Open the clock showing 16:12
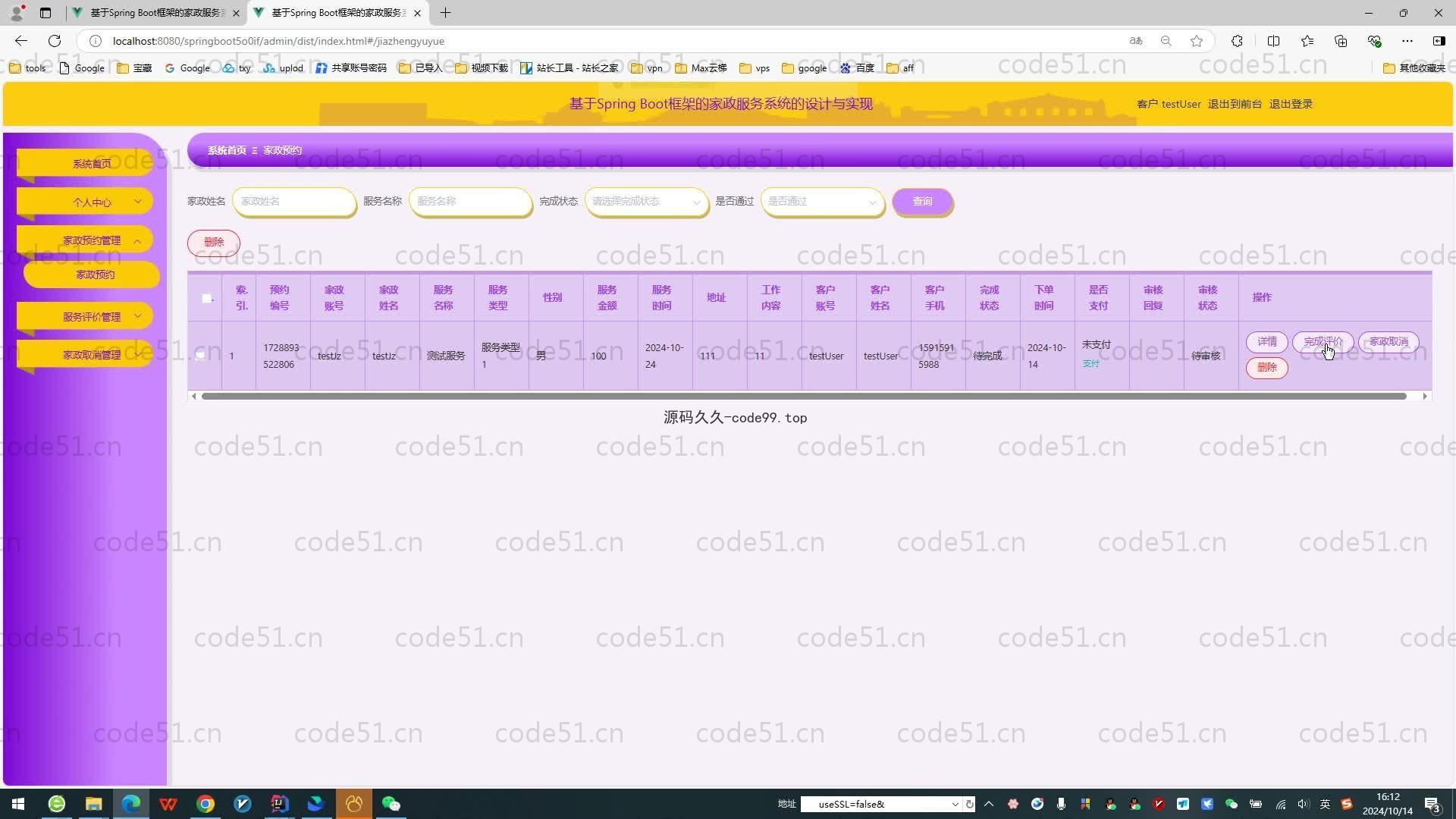Viewport: 1456px width, 819px height. coord(1388,804)
